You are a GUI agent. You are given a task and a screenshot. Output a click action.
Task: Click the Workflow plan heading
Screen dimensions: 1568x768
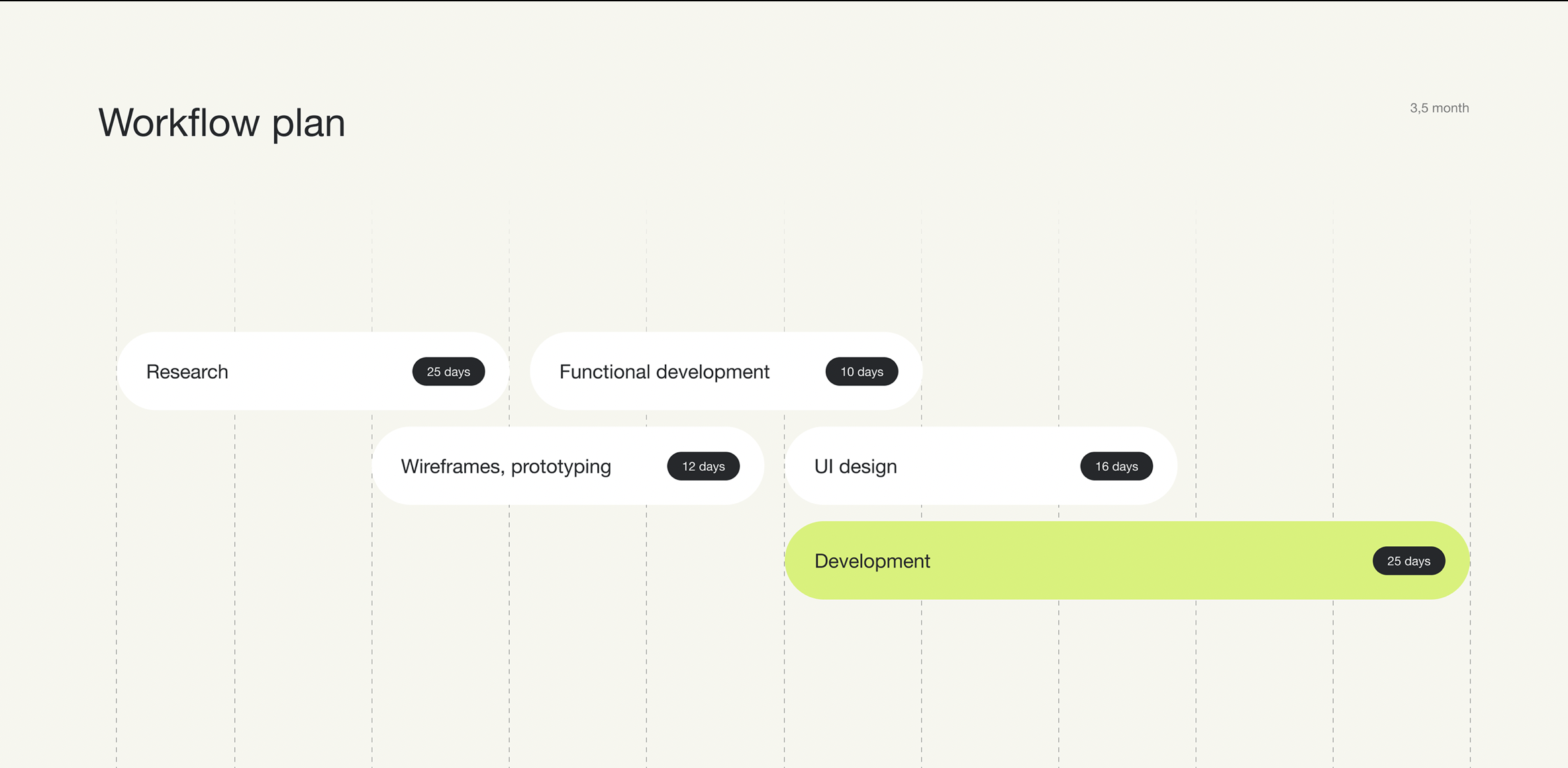(222, 123)
